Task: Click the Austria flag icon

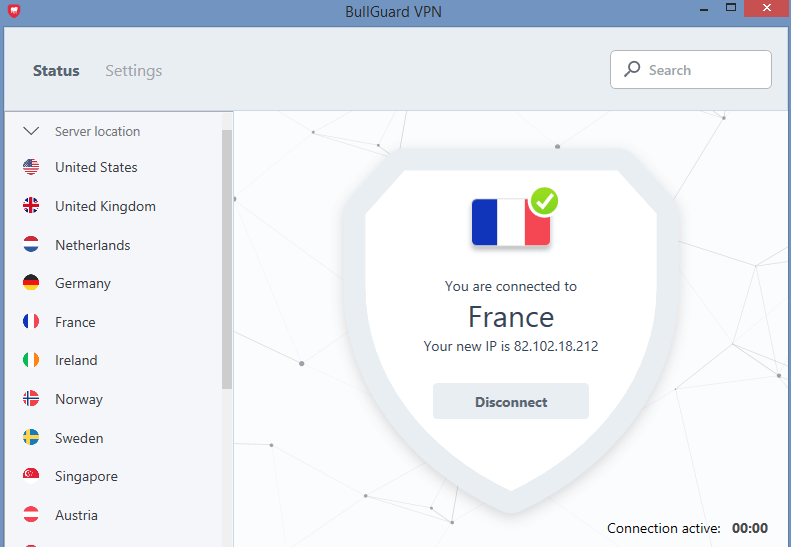Action: tap(31, 515)
